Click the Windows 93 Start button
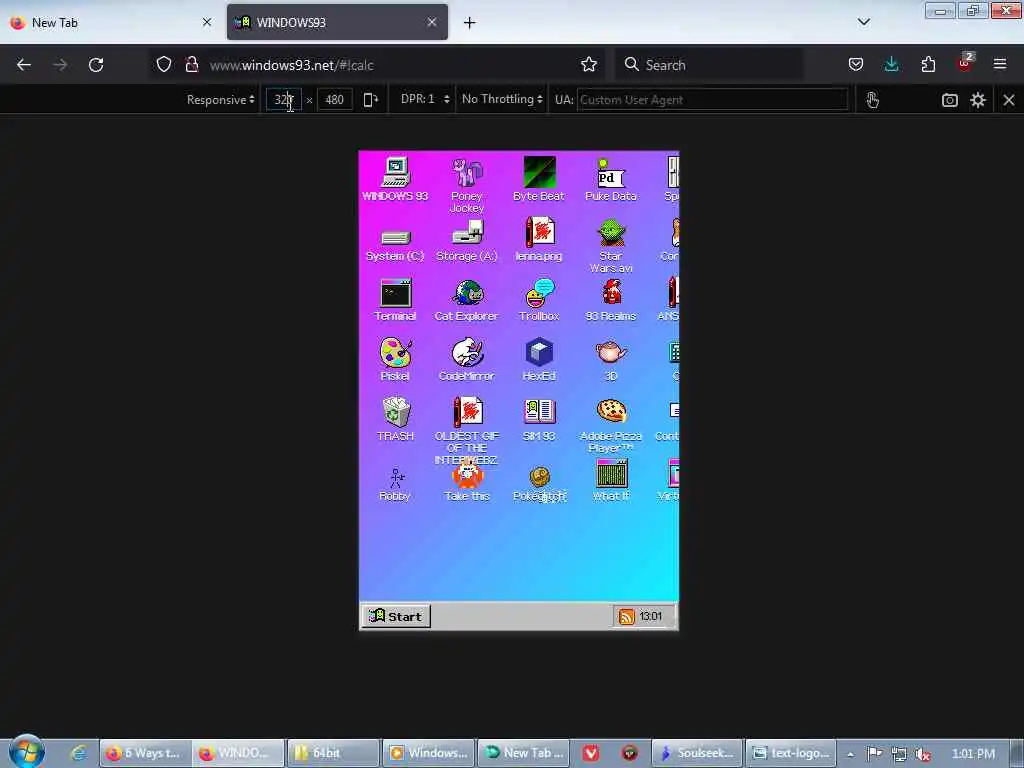Screen dimensions: 1024x768 click(x=396, y=616)
